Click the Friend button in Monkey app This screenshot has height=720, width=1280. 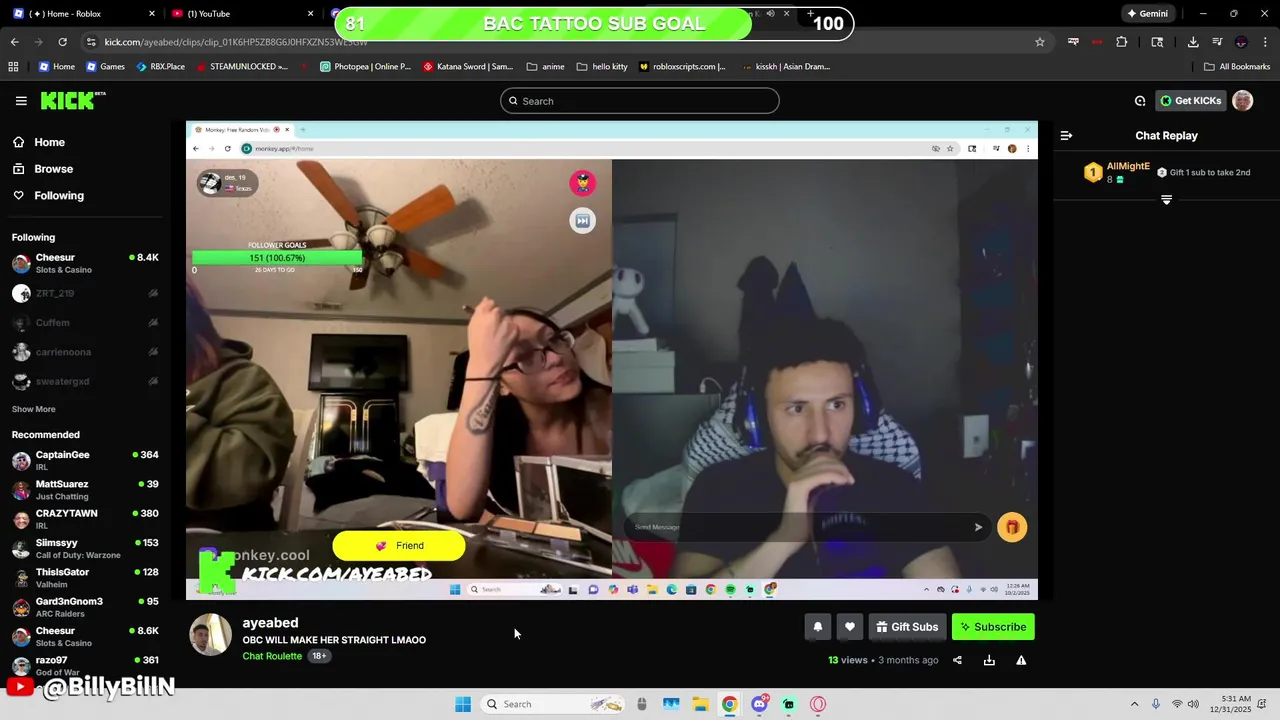[399, 546]
